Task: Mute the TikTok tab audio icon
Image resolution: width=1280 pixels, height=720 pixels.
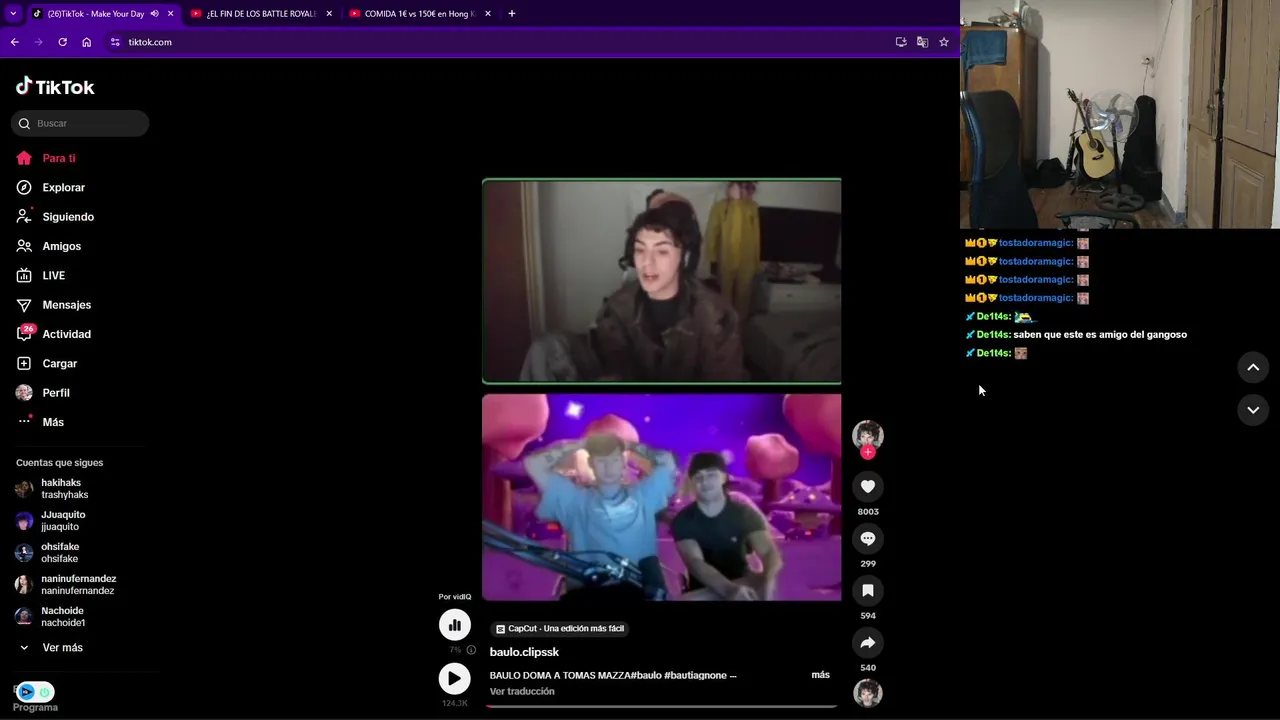Action: click(154, 14)
